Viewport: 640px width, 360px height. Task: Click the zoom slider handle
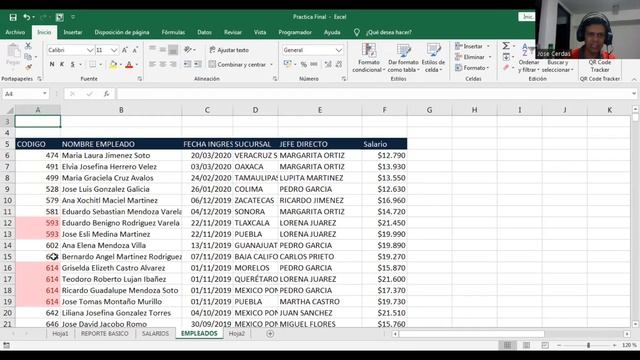pos(588,345)
